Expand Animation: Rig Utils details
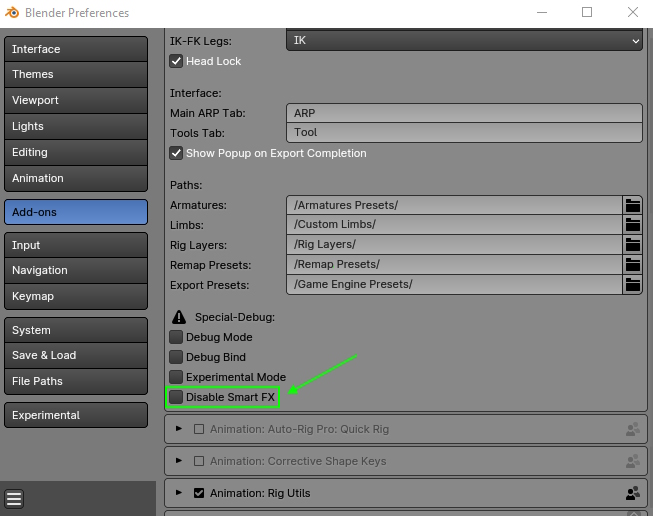Image resolution: width=653 pixels, height=516 pixels. pos(179,493)
